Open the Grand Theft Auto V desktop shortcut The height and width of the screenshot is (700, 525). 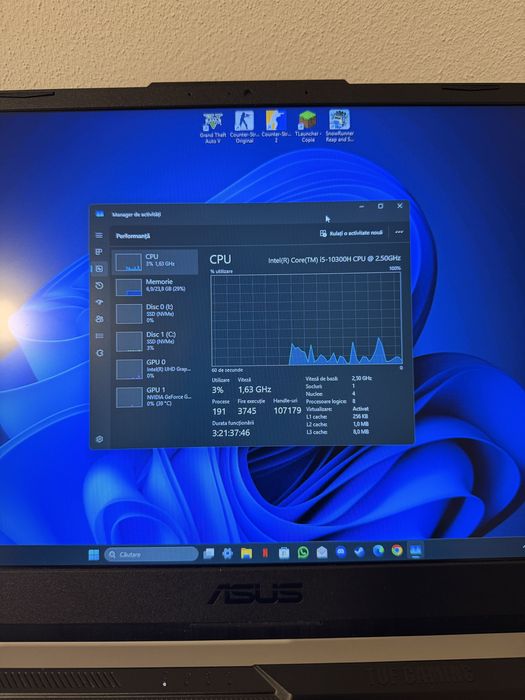(213, 127)
